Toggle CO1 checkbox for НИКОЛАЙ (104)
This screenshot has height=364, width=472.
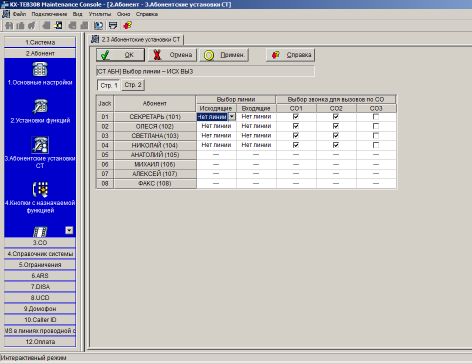(x=296, y=145)
